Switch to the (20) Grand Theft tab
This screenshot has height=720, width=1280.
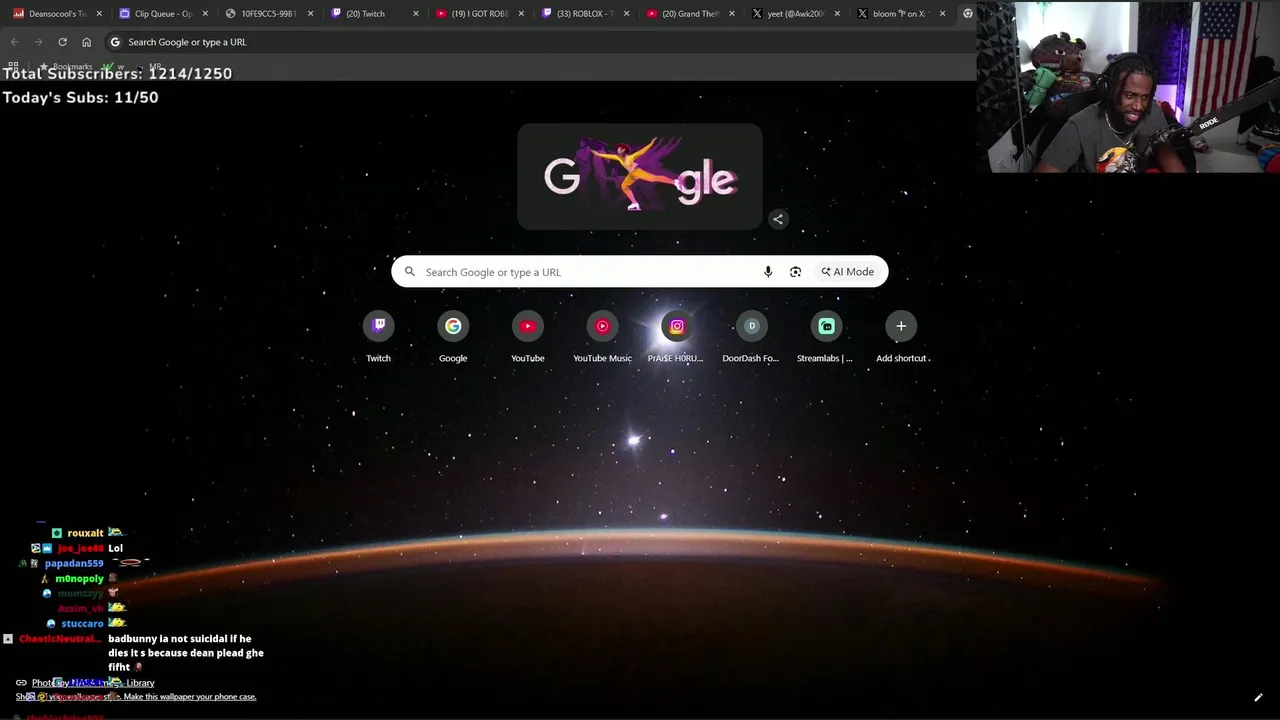(691, 14)
